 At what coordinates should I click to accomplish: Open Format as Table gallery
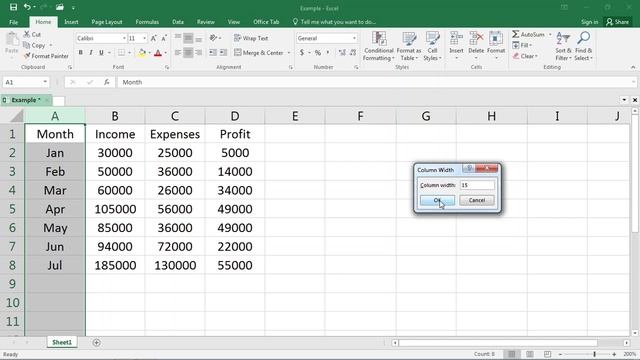[409, 46]
